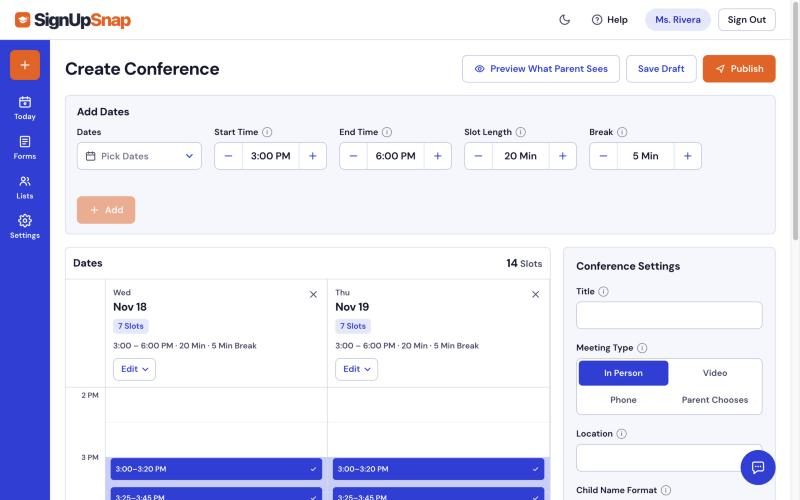Choose Parent Chooses meeting type
Image resolution: width=800 pixels, height=500 pixels.
click(714, 400)
